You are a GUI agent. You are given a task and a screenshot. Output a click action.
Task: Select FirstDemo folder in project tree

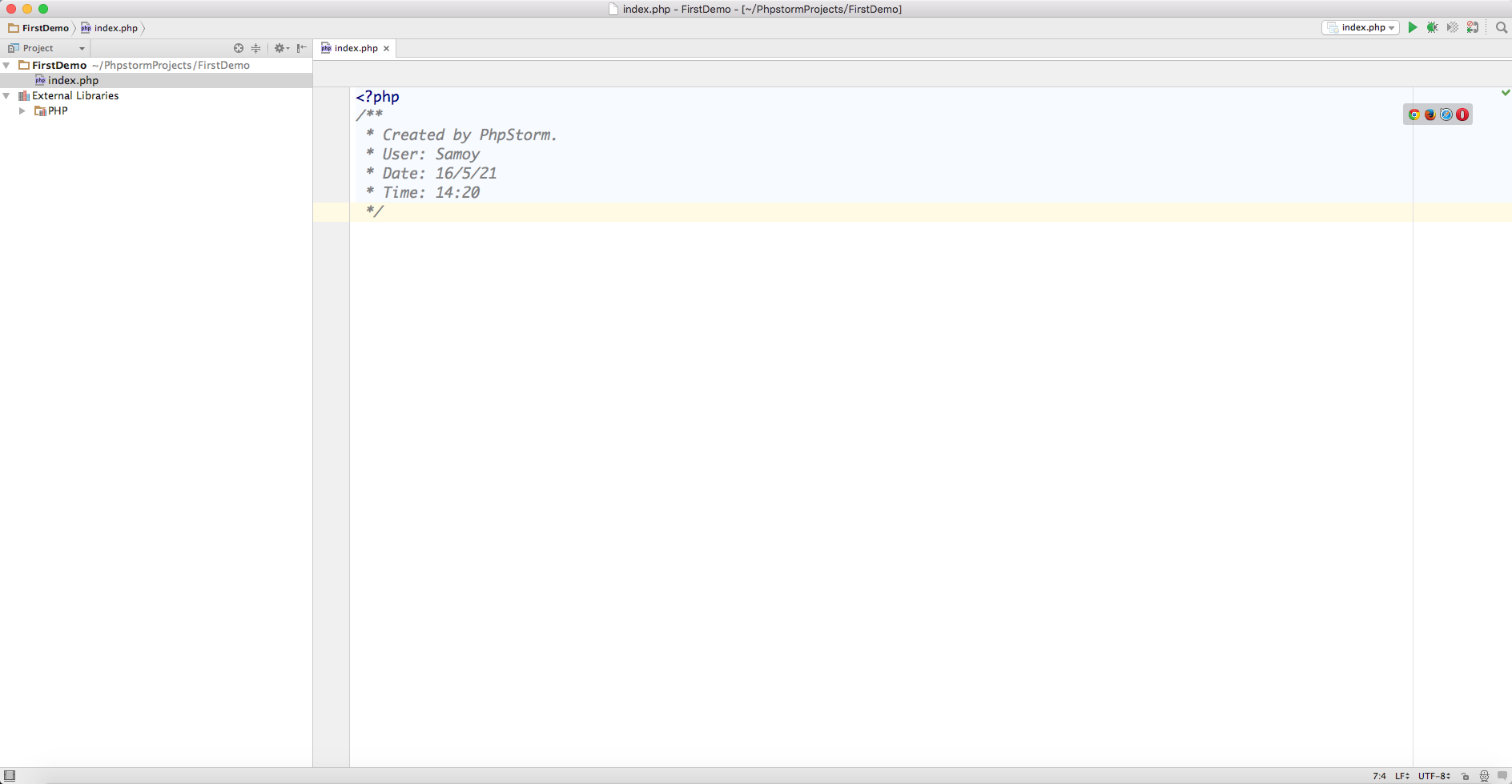[x=59, y=65]
